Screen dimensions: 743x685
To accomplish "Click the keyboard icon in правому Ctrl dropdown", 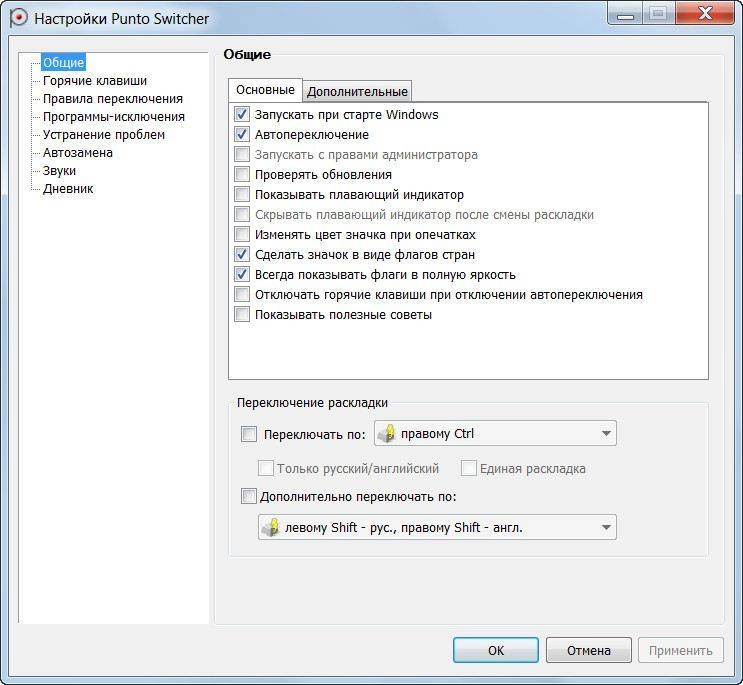I will tap(387, 433).
